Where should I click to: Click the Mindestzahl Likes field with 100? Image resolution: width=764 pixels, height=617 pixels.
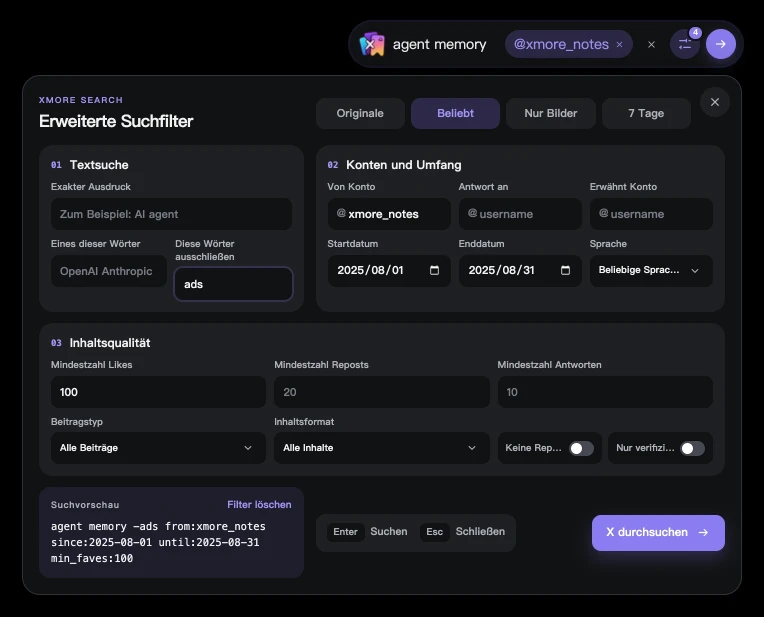pos(158,392)
